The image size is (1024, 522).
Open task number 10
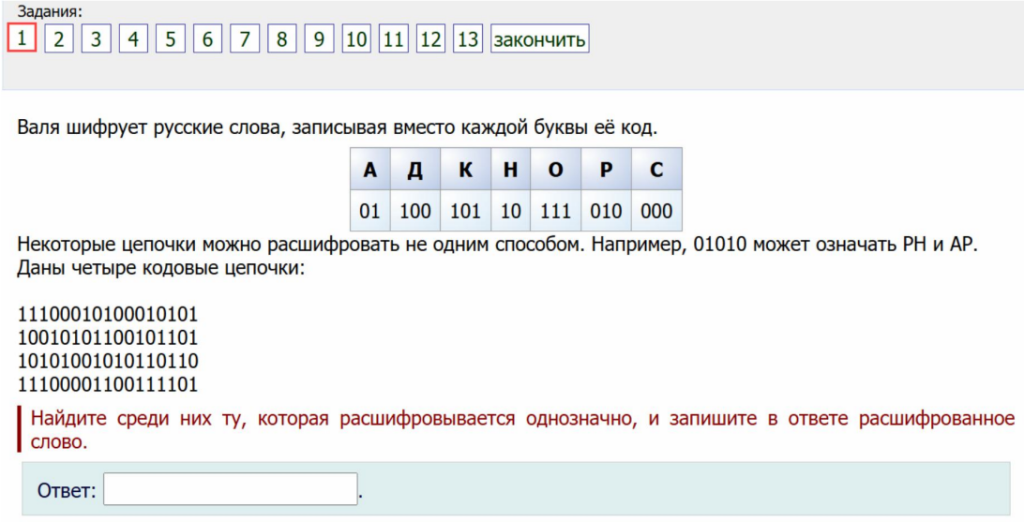pyautogui.click(x=356, y=39)
